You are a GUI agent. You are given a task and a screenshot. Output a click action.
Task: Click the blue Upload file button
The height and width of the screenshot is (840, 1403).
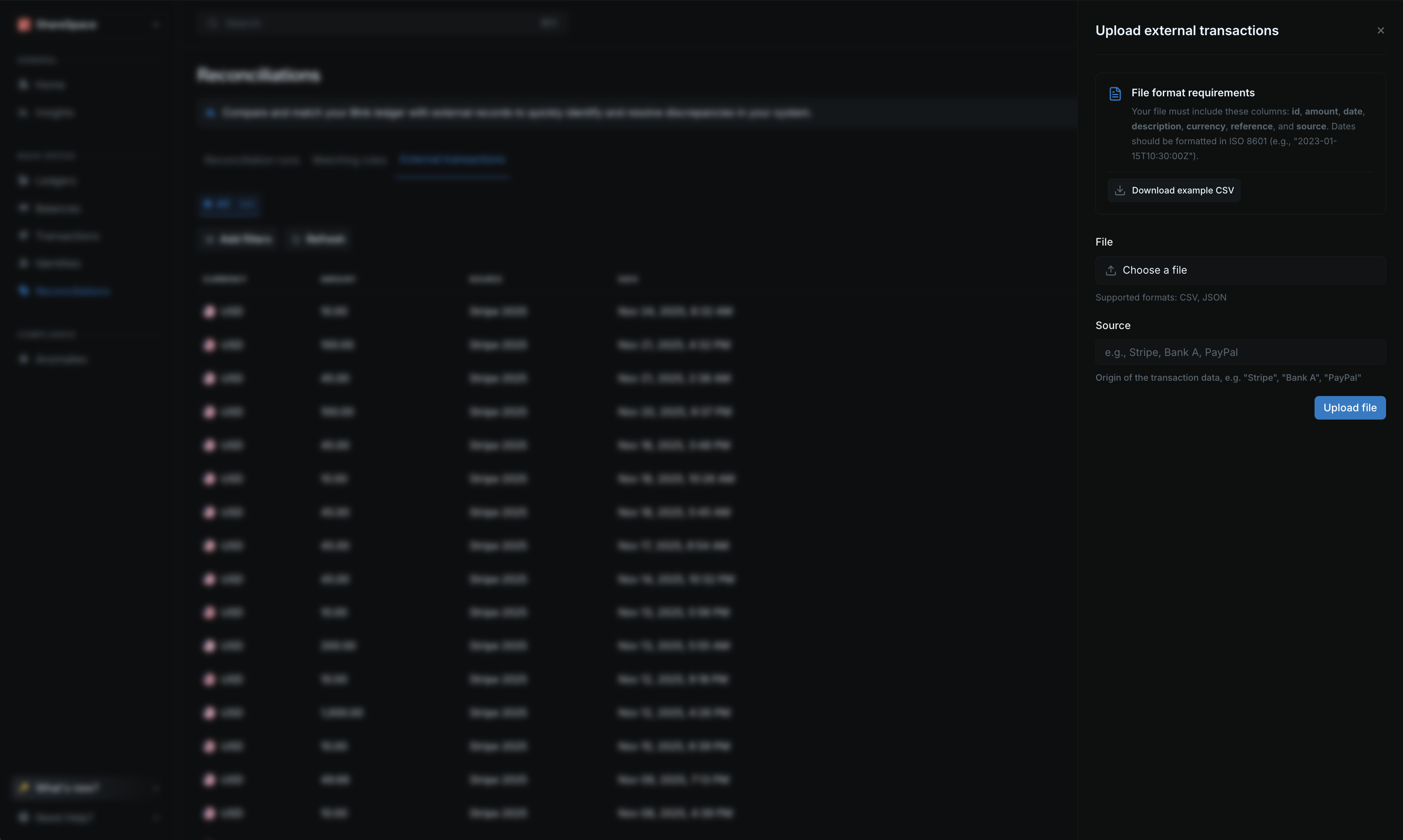[1349, 408]
